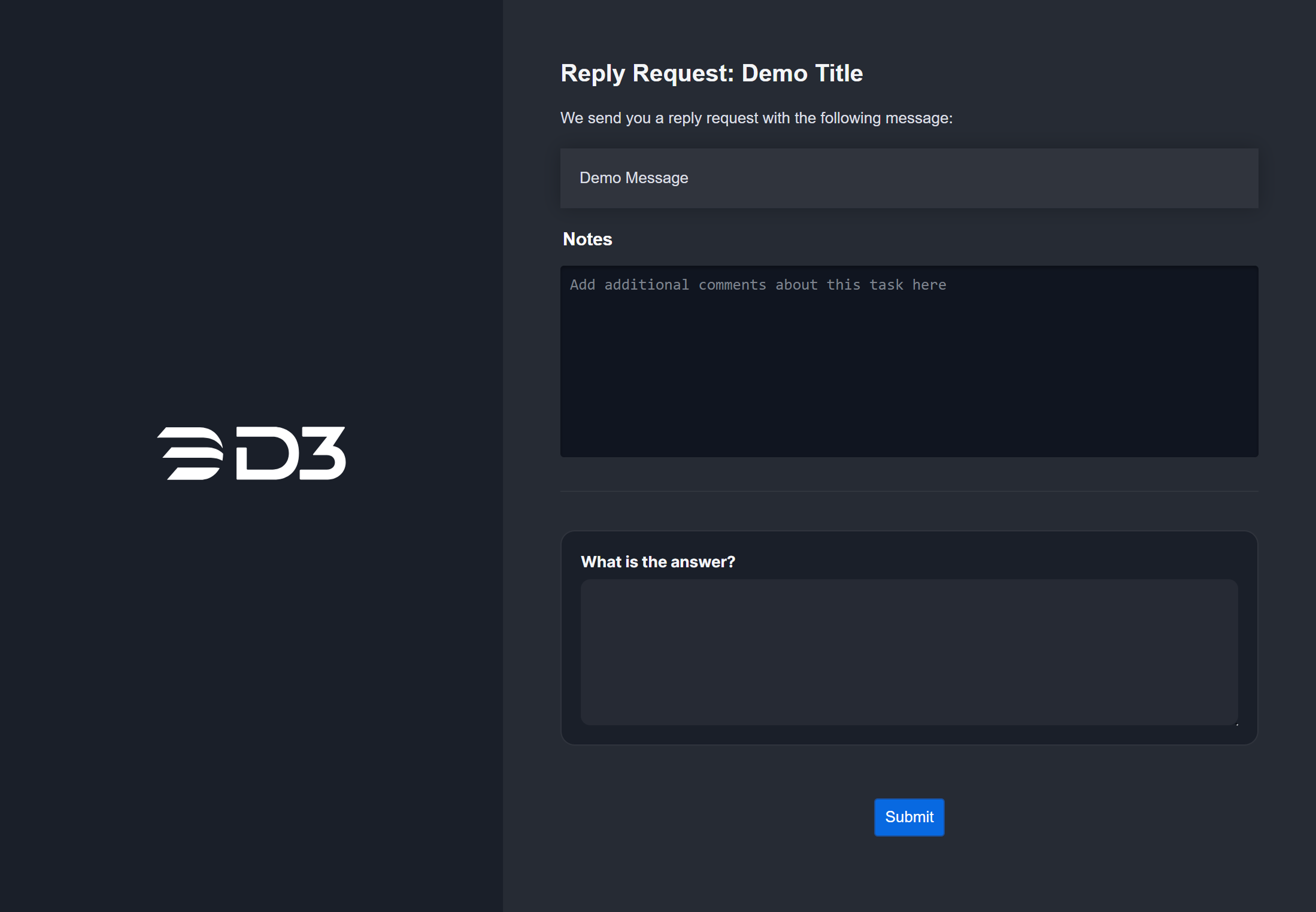Click the Notes section label
The height and width of the screenshot is (912, 1316).
point(586,239)
